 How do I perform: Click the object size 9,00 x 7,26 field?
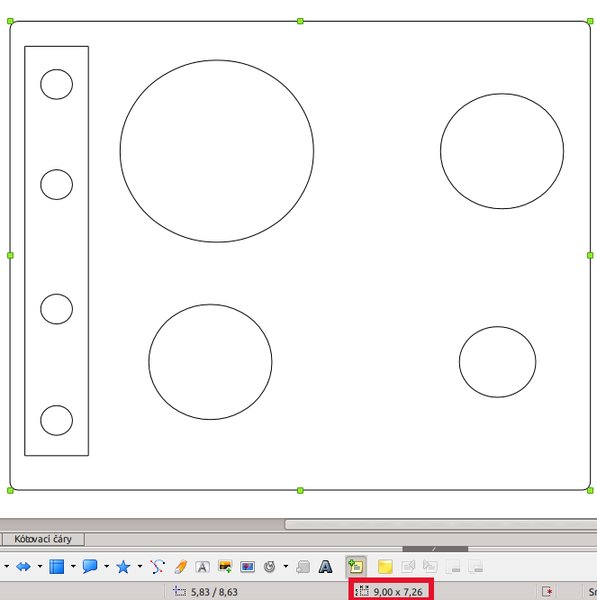pos(391,592)
